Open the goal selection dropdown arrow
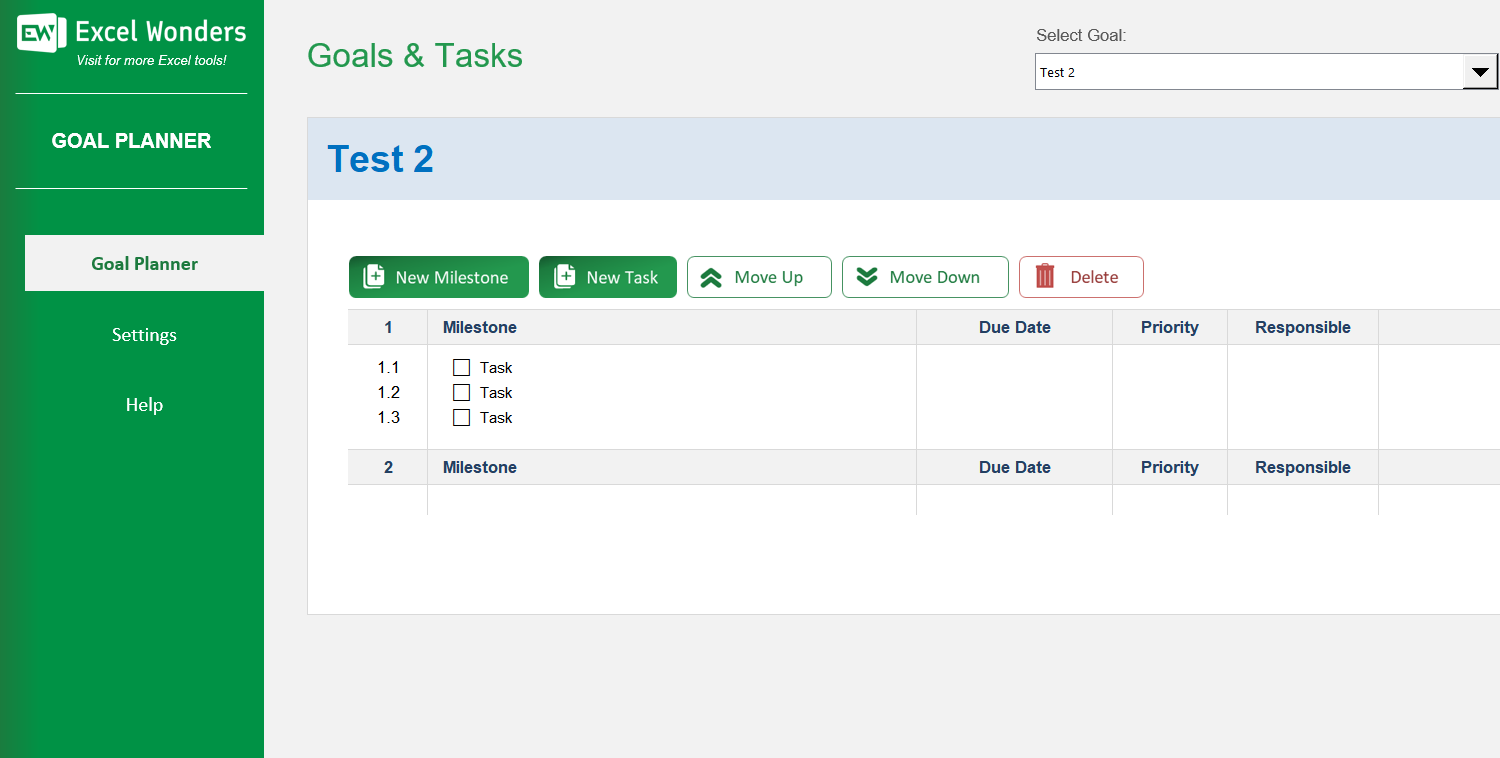 tap(1480, 71)
